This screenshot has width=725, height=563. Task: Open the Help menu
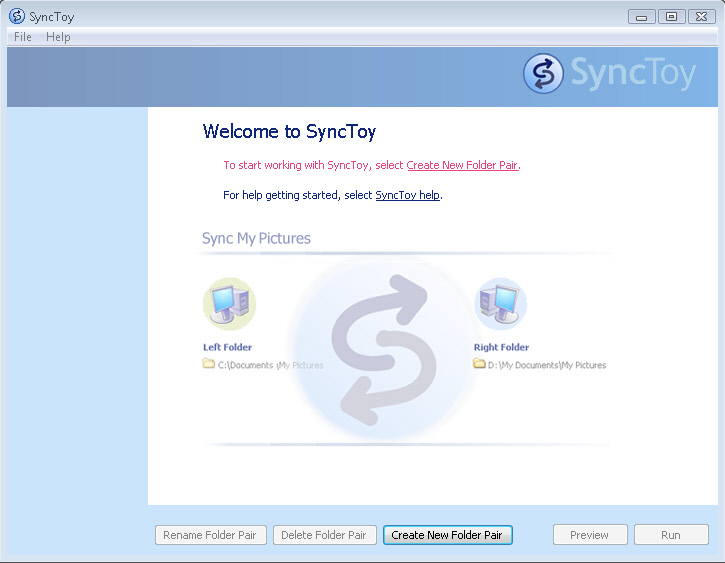(x=58, y=37)
